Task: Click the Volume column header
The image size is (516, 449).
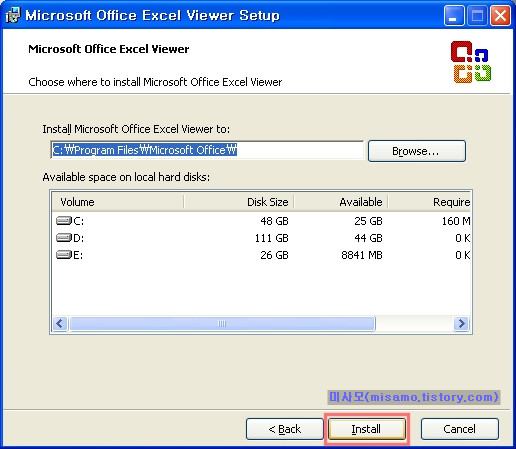Action: (118, 202)
